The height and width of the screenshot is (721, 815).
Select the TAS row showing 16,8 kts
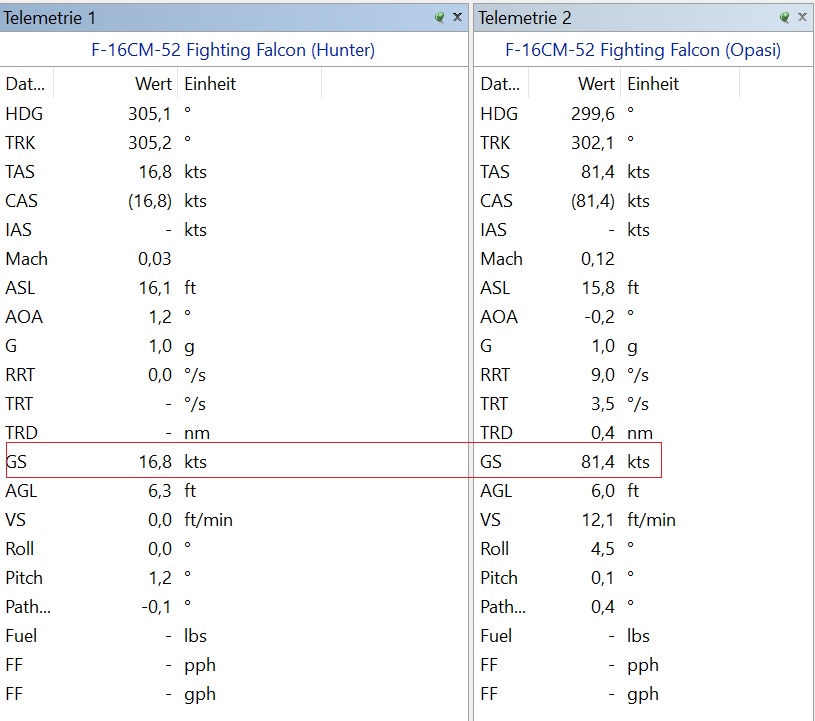(x=234, y=172)
